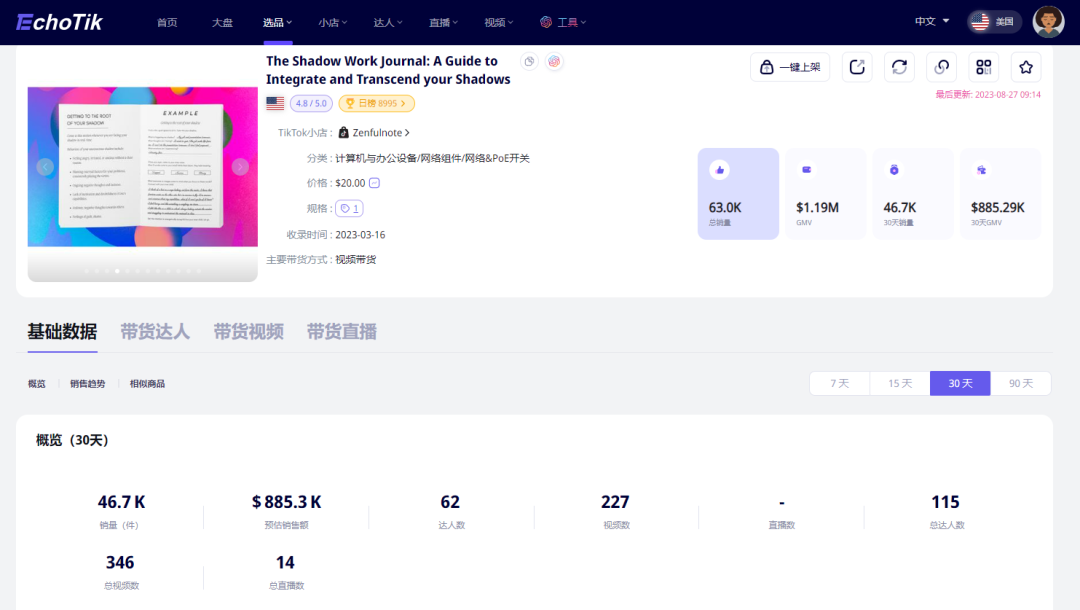This screenshot has width=1080, height=610.
Task: Select the 7天 time range
Action: click(x=839, y=383)
